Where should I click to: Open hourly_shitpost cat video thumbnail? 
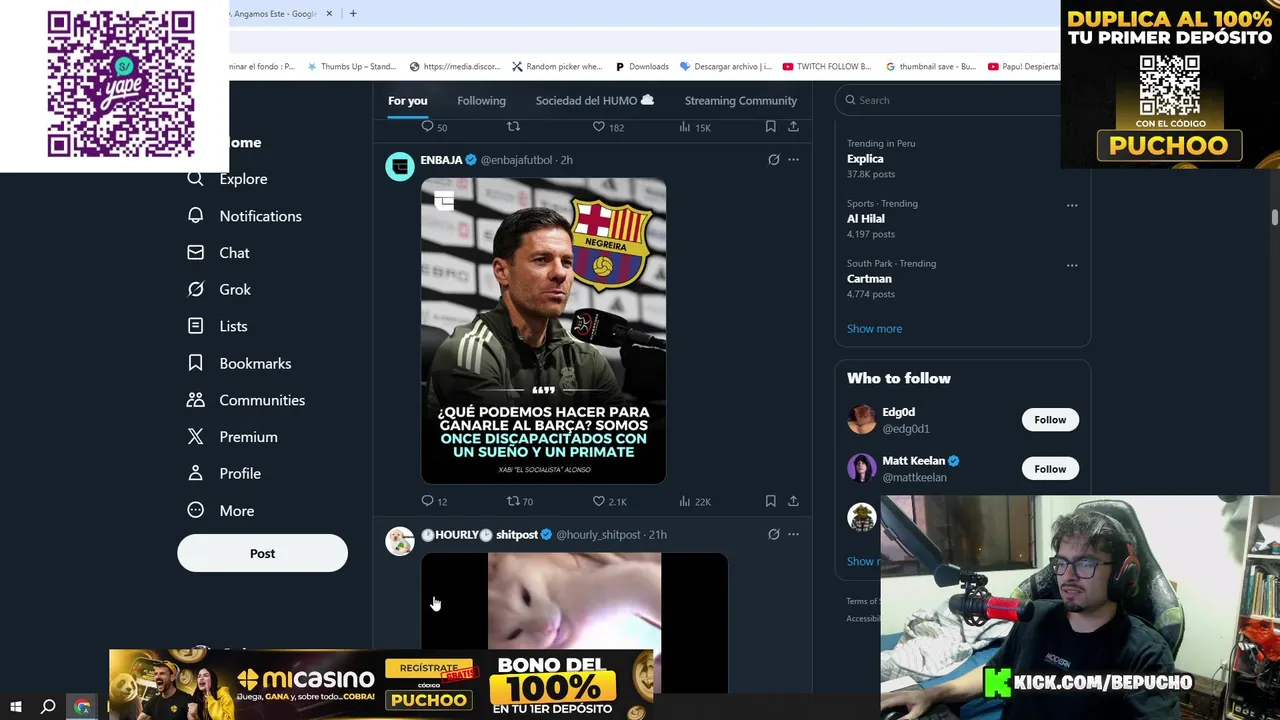click(x=574, y=621)
